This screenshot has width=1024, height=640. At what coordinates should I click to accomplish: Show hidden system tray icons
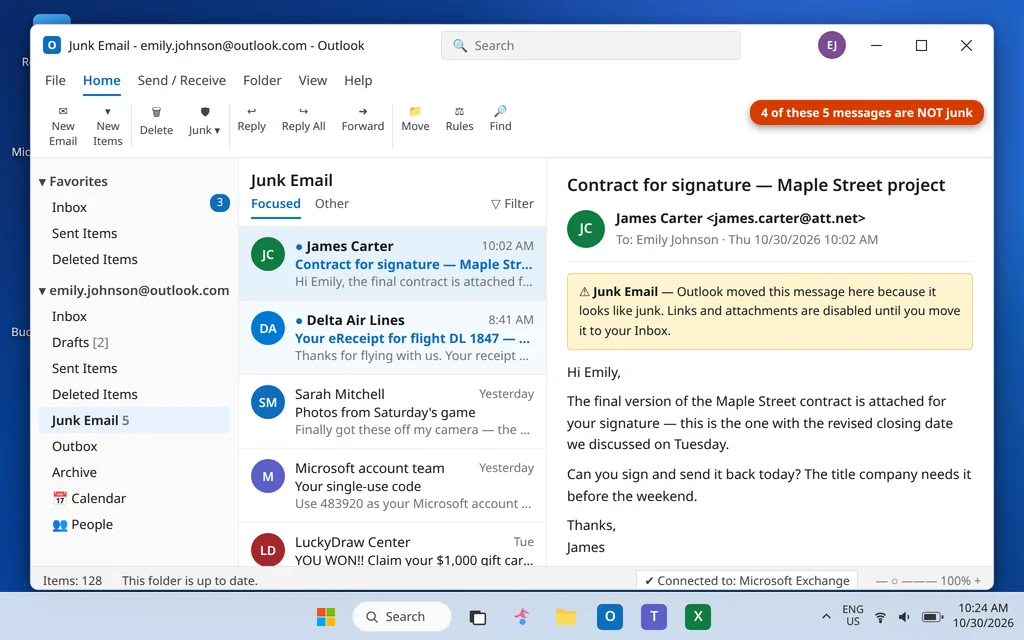point(826,616)
